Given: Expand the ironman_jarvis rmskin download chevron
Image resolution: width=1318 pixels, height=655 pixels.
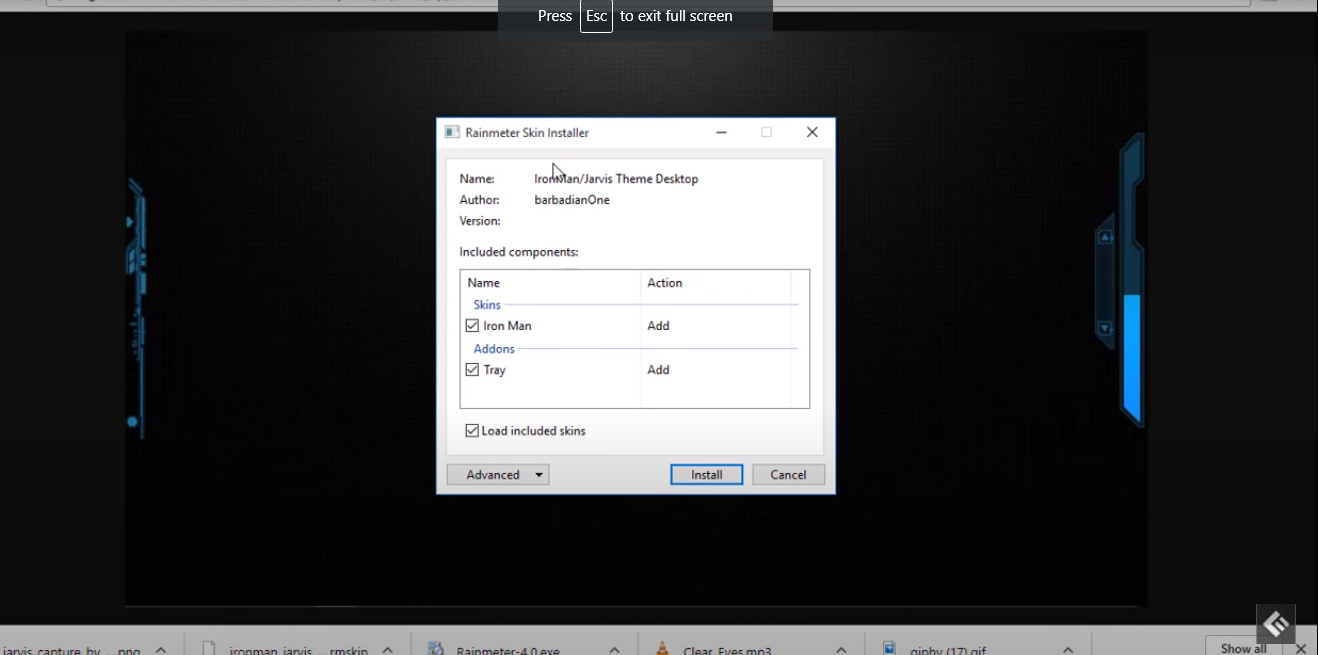Looking at the screenshot, I should (x=388, y=650).
